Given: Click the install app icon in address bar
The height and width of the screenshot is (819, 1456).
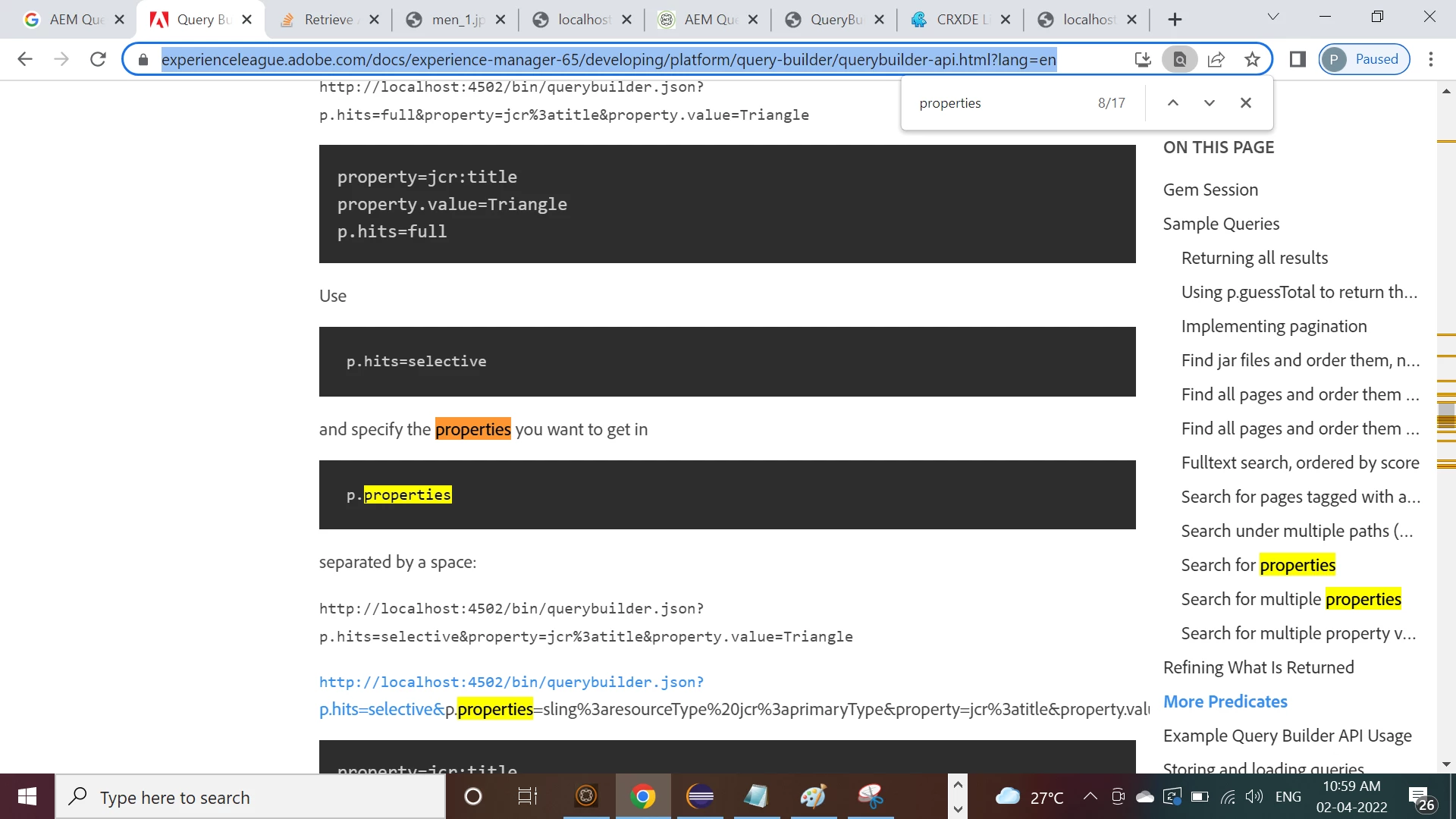Looking at the screenshot, I should point(1143,59).
